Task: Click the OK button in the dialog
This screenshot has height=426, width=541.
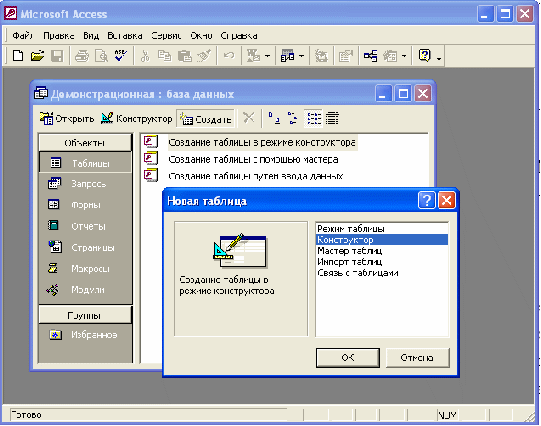Action: (x=348, y=358)
